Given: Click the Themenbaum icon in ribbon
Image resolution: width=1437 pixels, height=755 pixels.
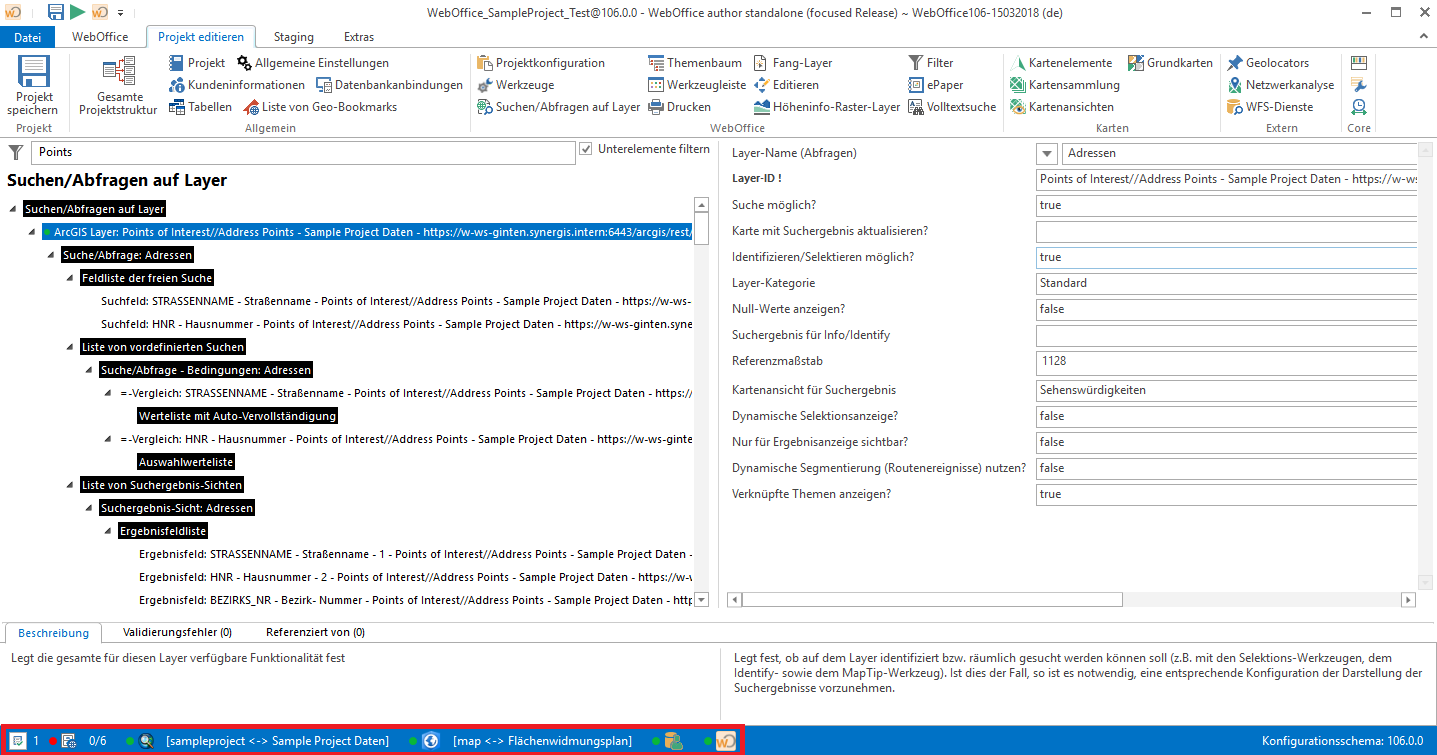Looking at the screenshot, I should [656, 63].
